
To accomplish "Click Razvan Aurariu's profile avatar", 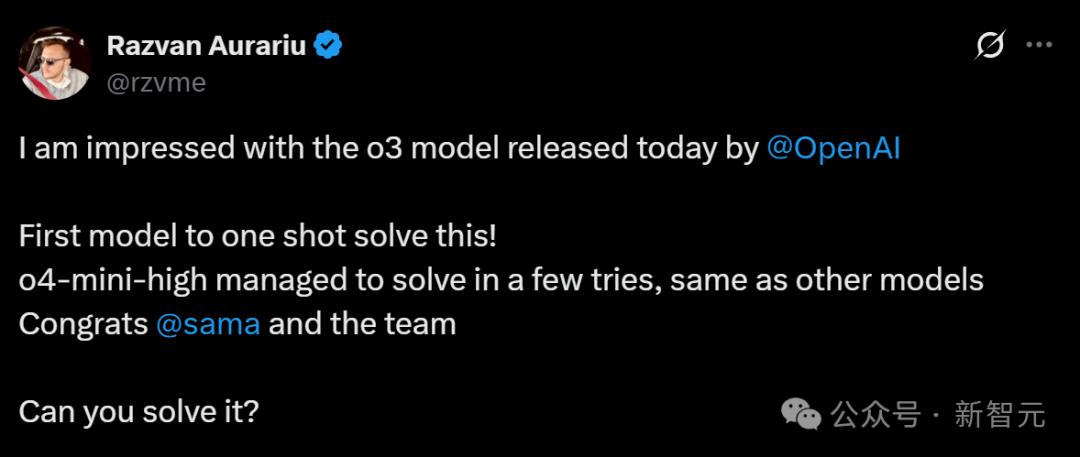I will click(x=54, y=63).
